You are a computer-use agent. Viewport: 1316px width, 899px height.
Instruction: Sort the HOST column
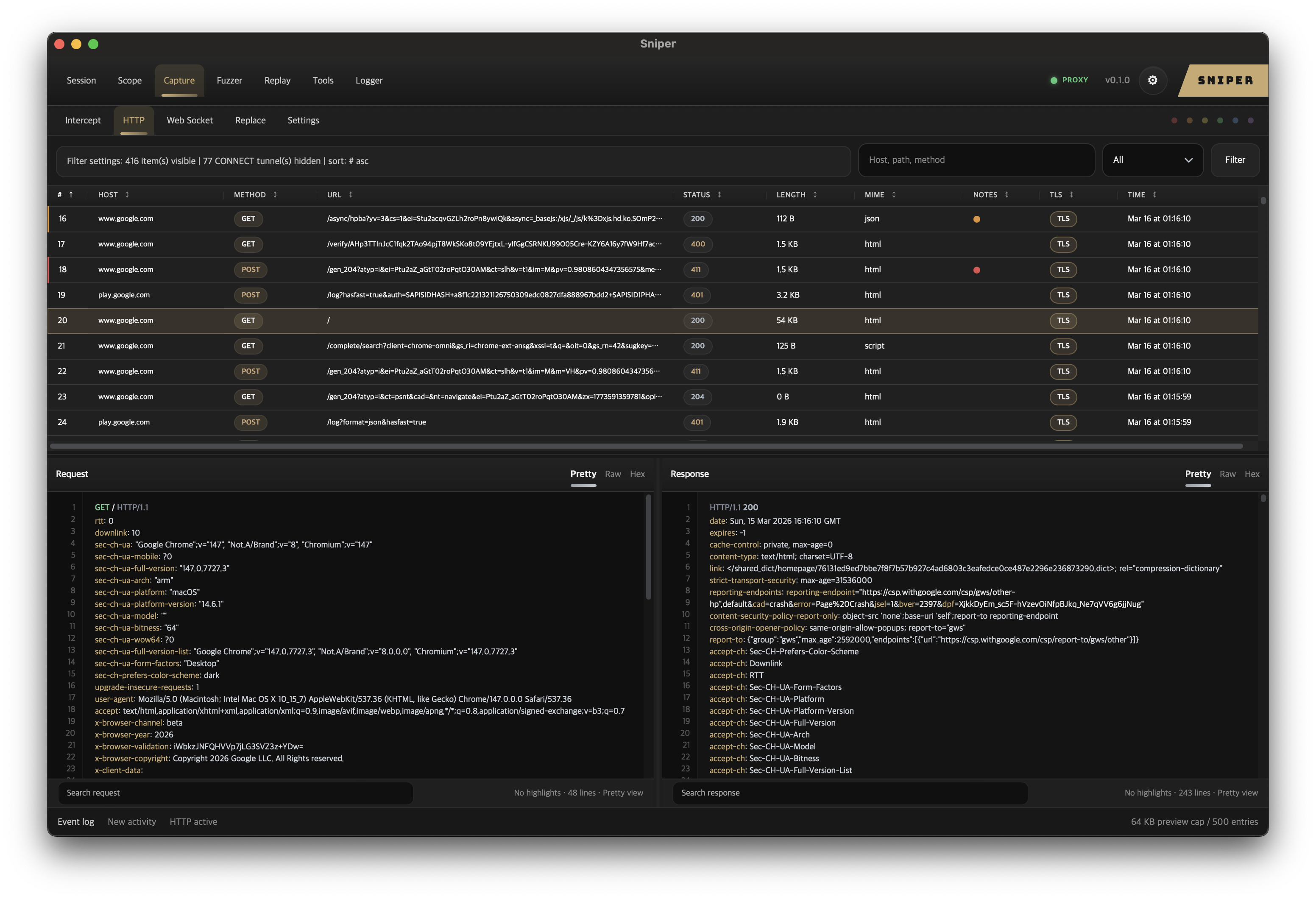[128, 194]
